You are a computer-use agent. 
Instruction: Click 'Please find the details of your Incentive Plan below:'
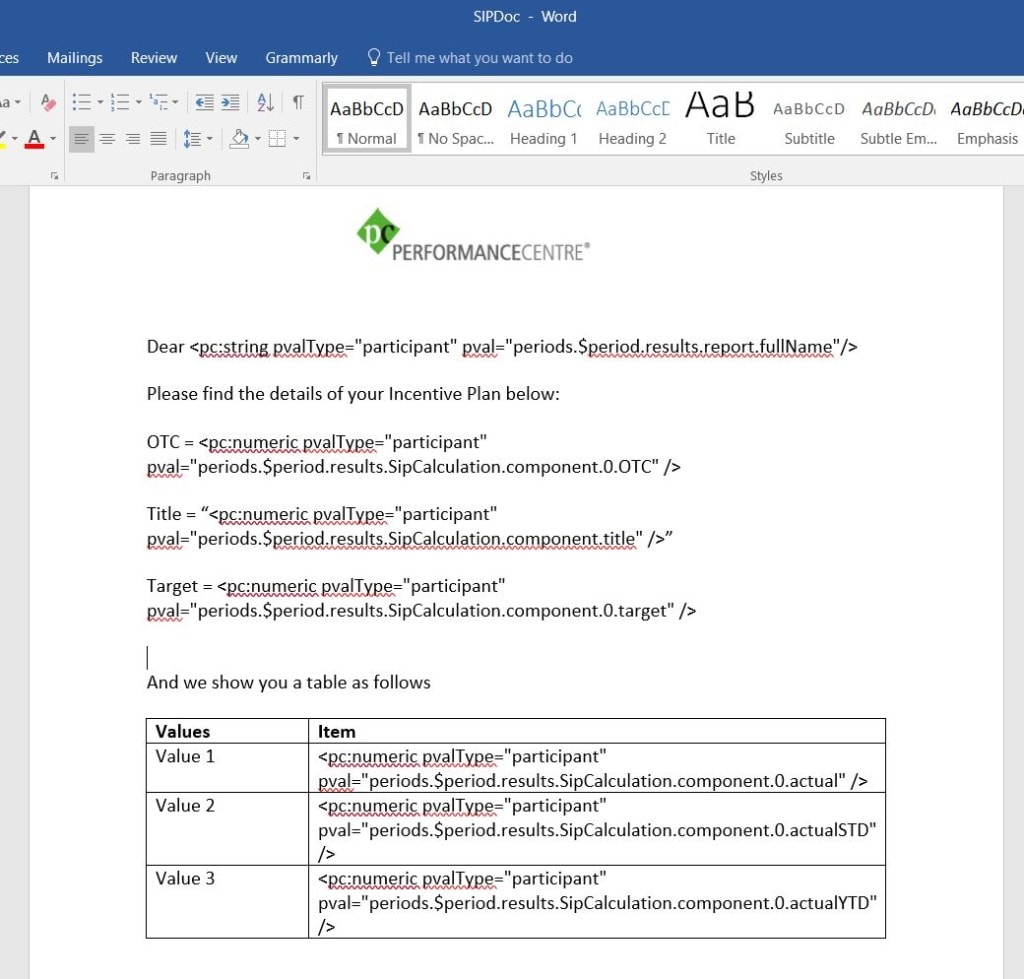click(x=353, y=394)
